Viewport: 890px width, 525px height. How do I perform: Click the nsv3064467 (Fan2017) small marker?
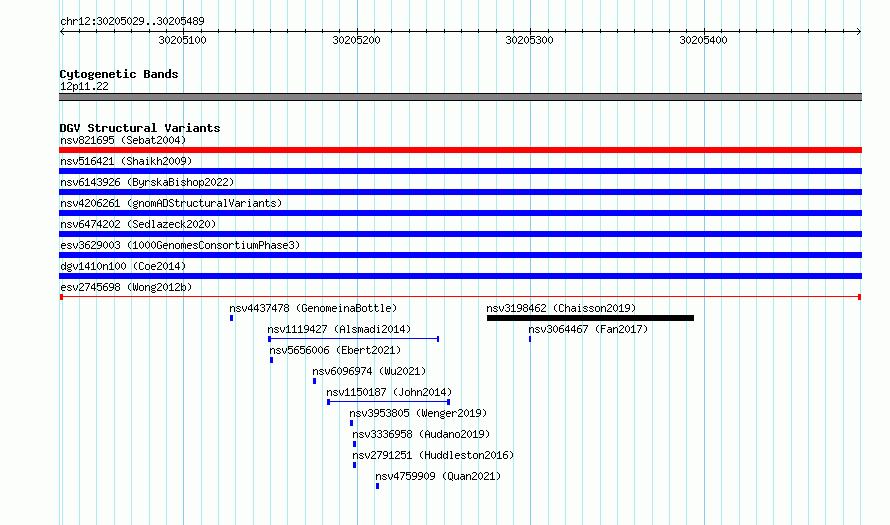coord(530,339)
